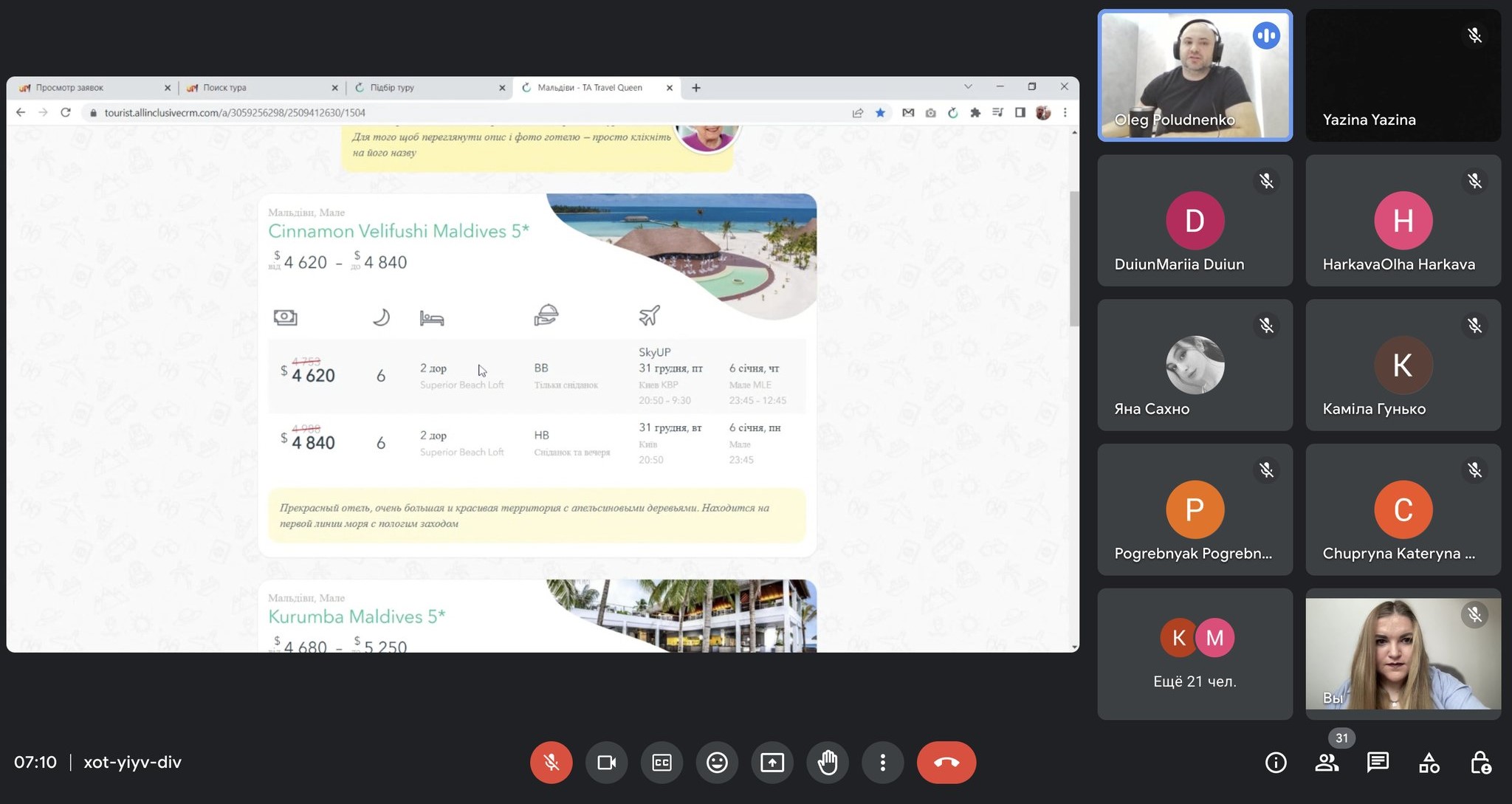Screen dimensions: 1512x804
Task: Expand the tab search chevron
Action: click(968, 86)
